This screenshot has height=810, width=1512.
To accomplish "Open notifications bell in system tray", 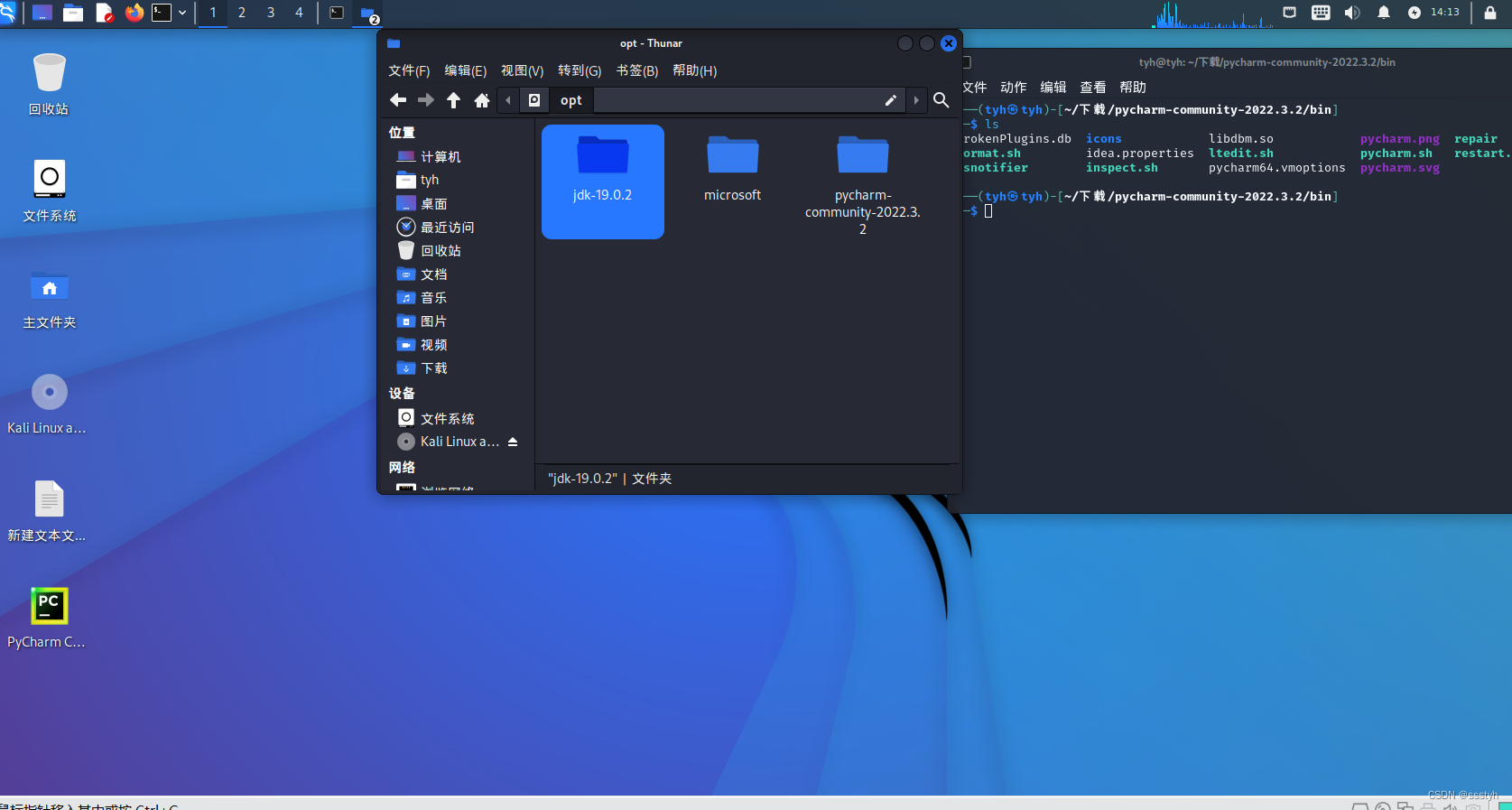I will [1383, 13].
